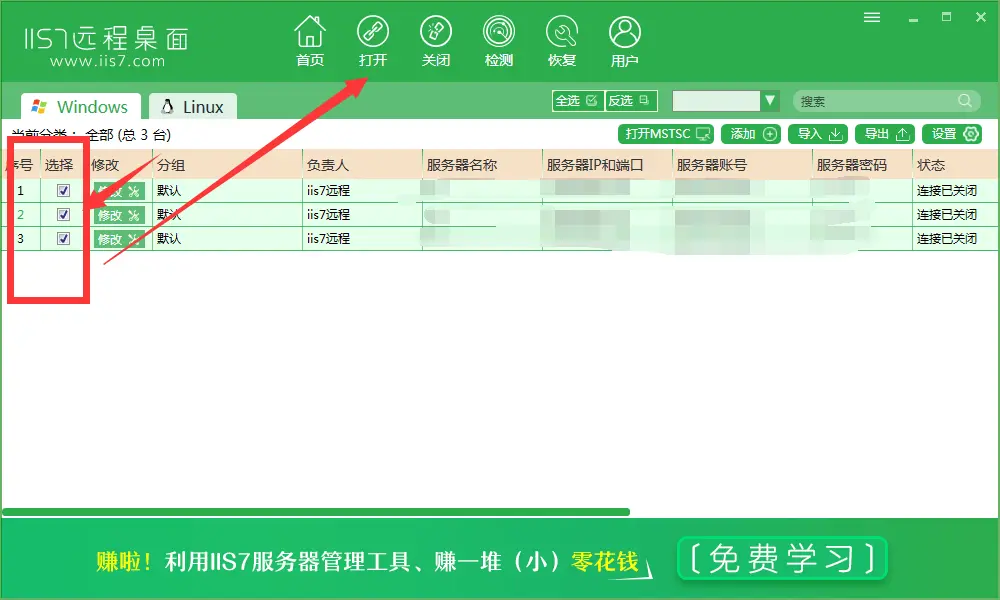Click the 免费学习 banner button
Screen dimensions: 1000x600
[782, 559]
